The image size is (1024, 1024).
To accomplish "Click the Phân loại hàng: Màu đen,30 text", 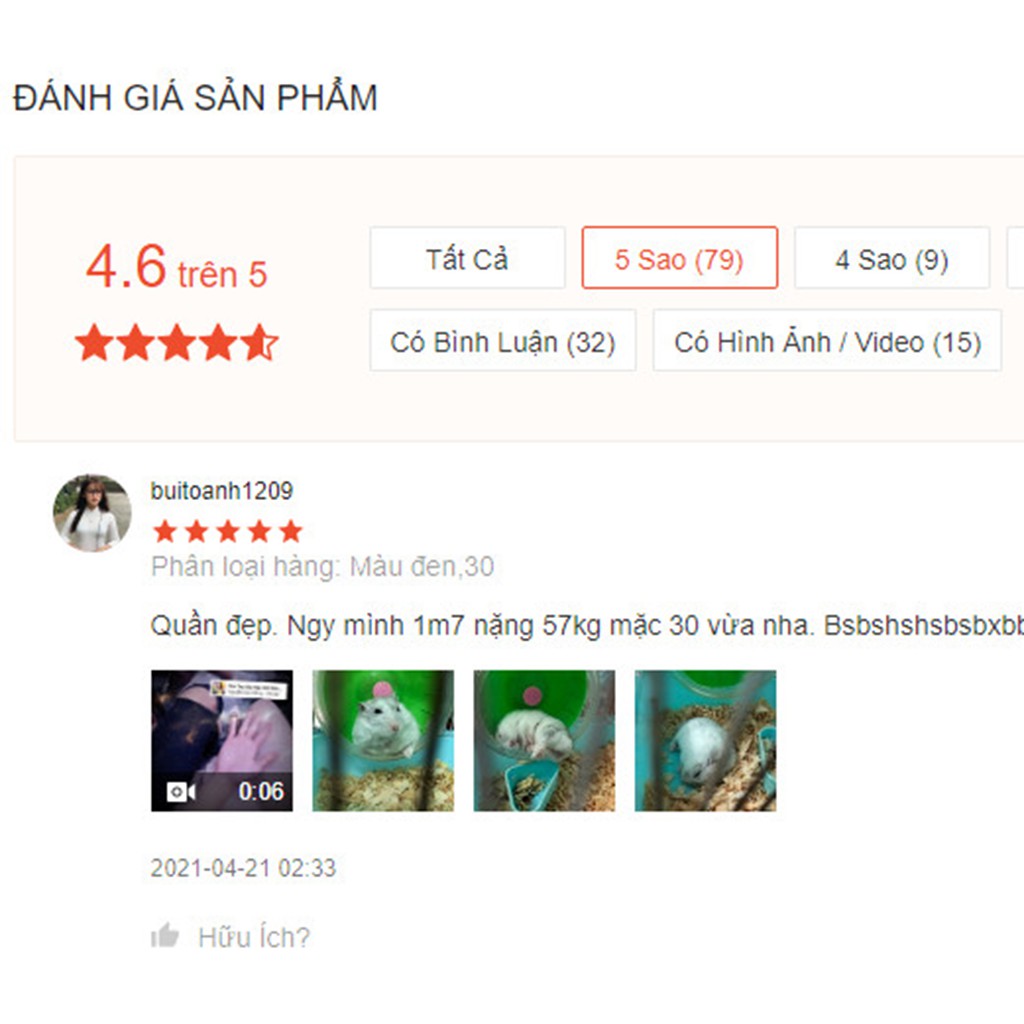I will coord(323,566).
